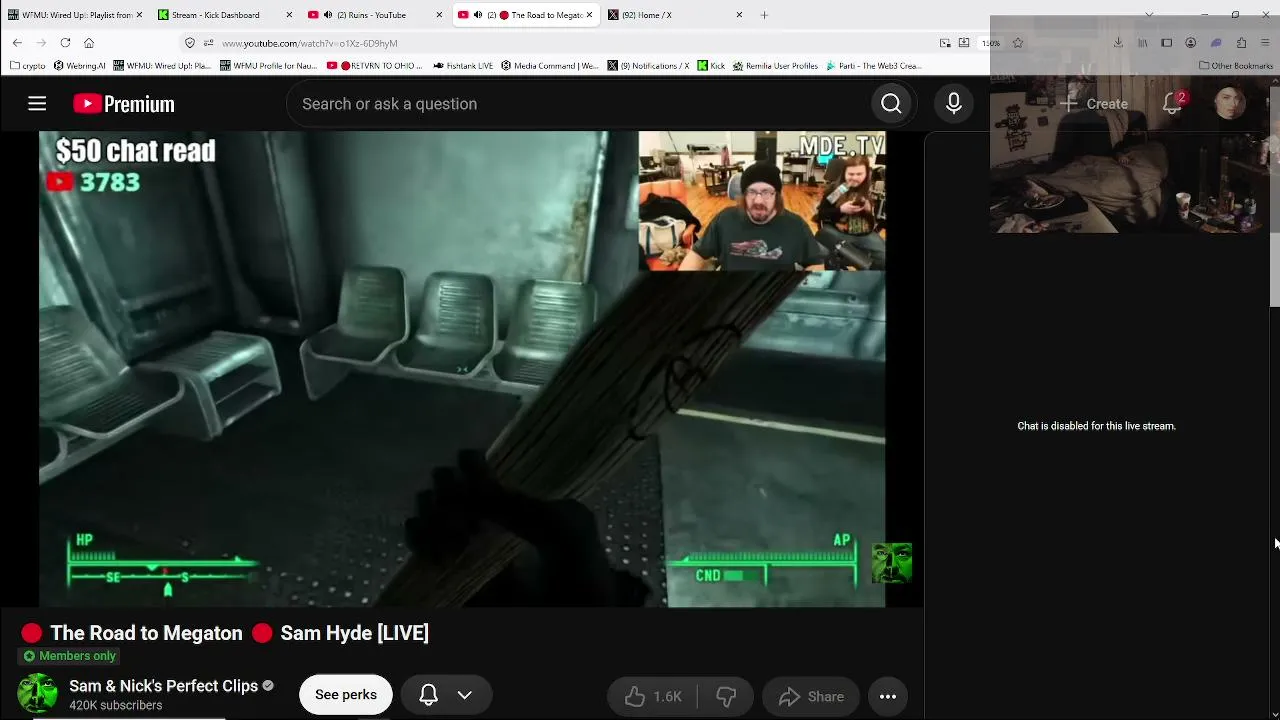Image resolution: width=1280 pixels, height=720 pixels.
Task: Open the crypto bookmarks folder
Action: (28, 66)
